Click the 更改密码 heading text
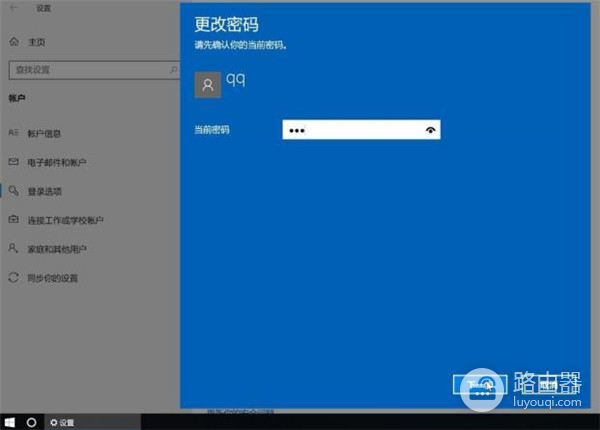 coord(227,24)
